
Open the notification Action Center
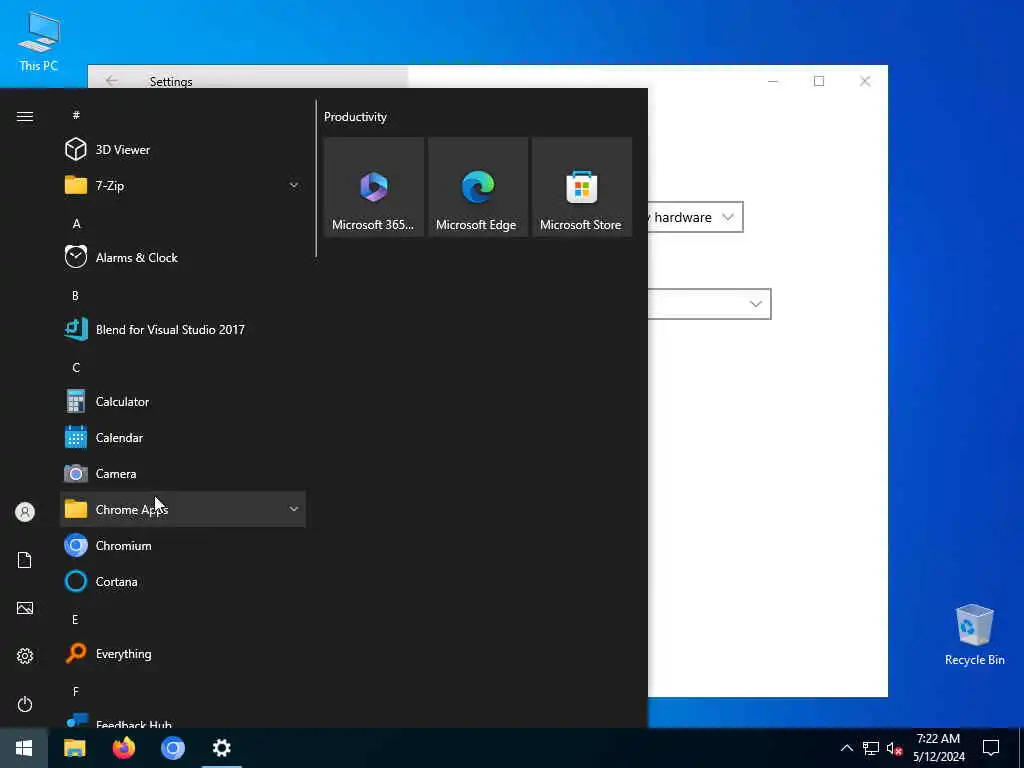[991, 748]
